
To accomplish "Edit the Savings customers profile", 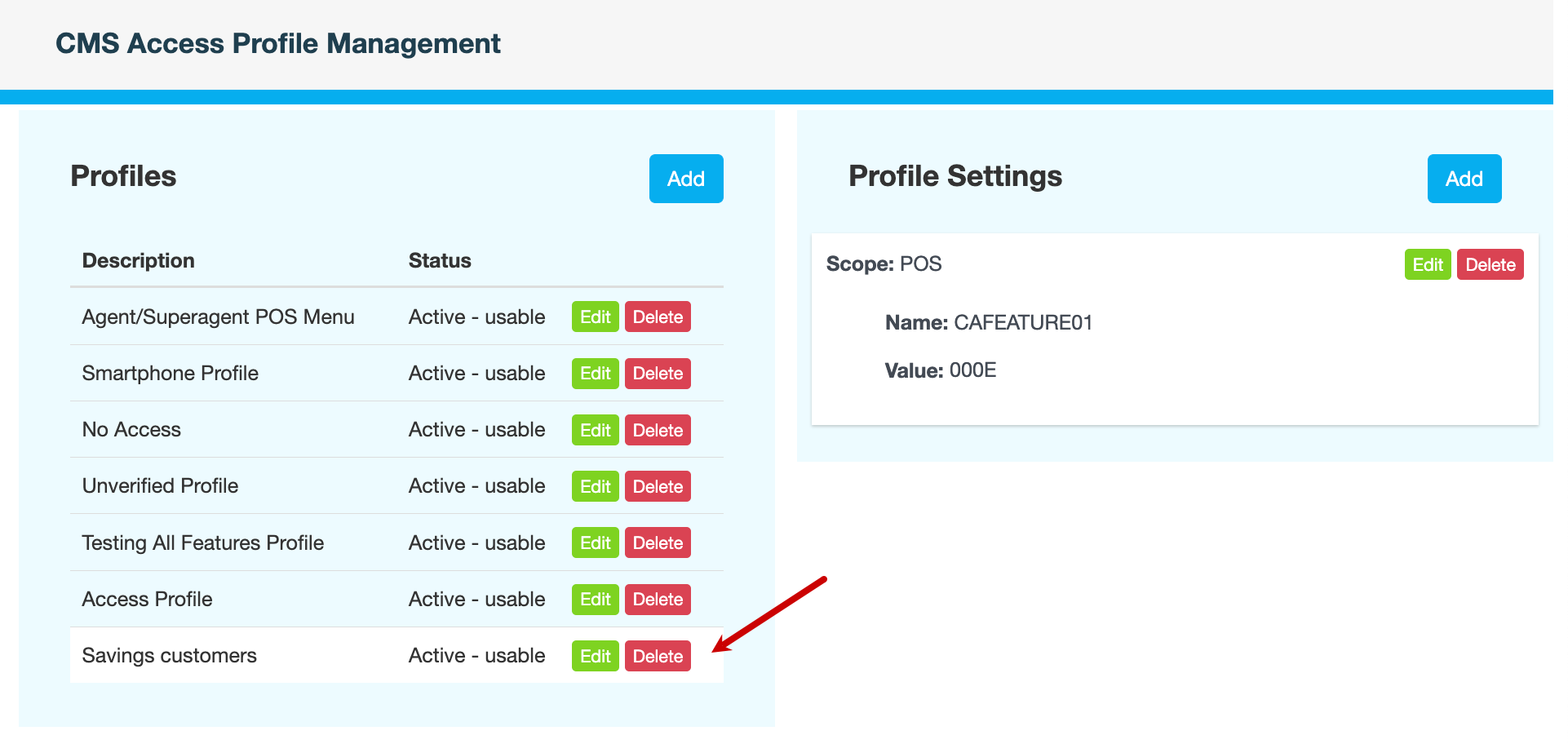I will coord(595,656).
